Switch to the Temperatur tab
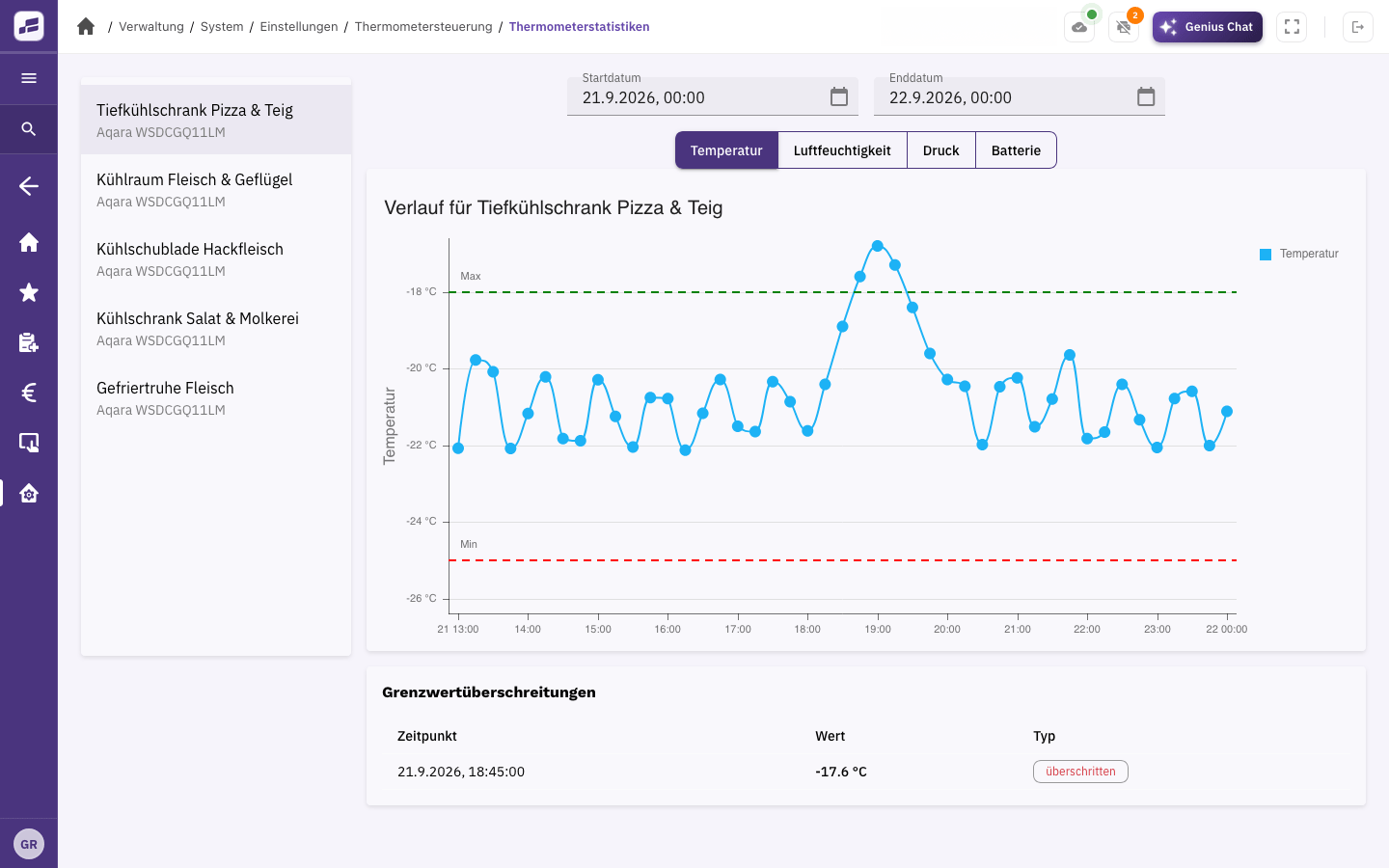This screenshot has width=1389, height=868. [726, 150]
